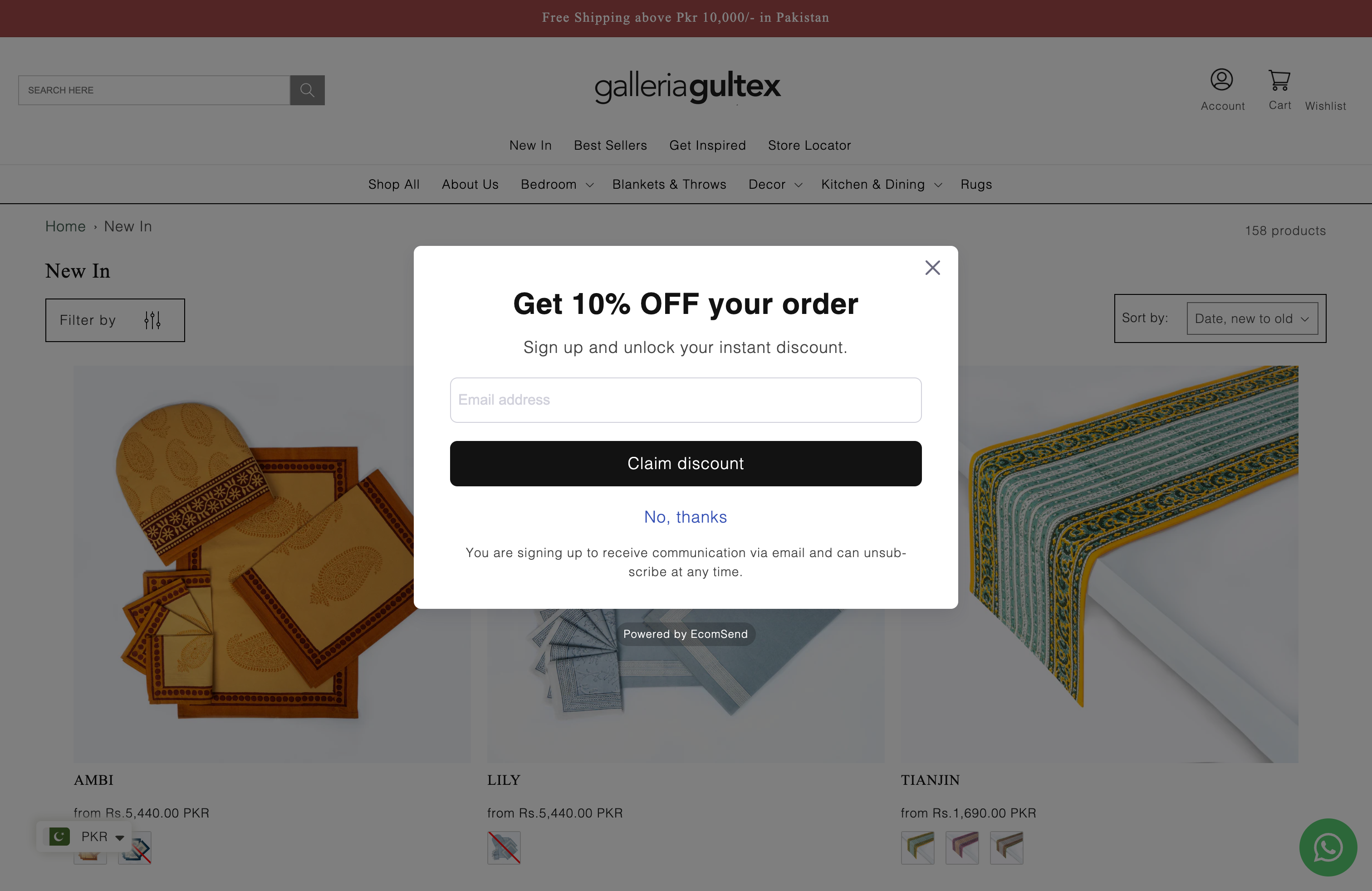Open the Blankets and Throws menu
1372x891 pixels.
click(x=670, y=184)
